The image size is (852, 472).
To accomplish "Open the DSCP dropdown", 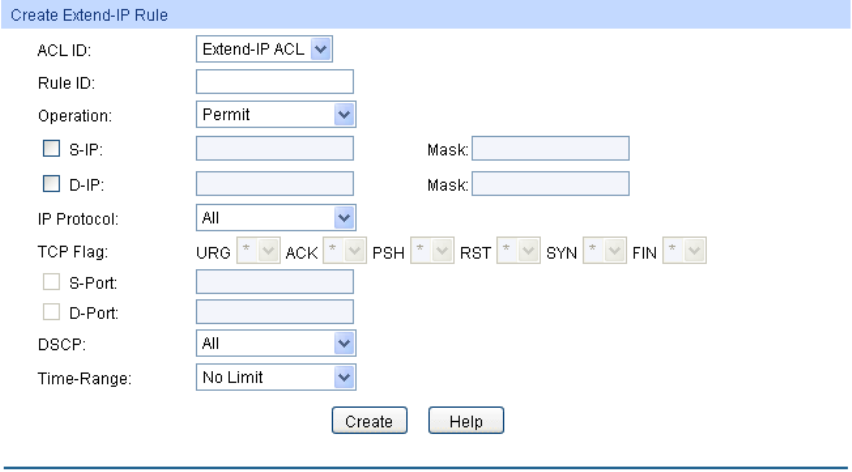I will 276,343.
